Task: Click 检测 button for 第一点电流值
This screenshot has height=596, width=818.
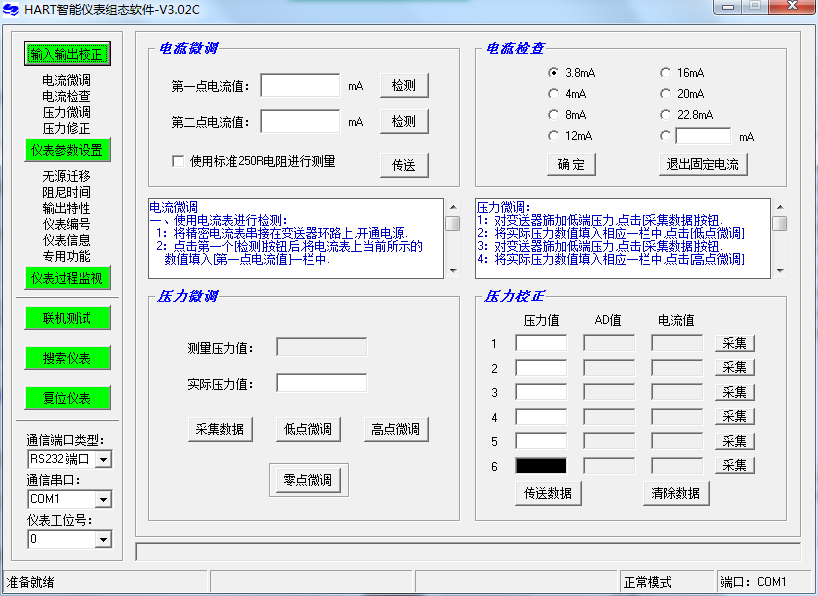Action: (x=404, y=86)
